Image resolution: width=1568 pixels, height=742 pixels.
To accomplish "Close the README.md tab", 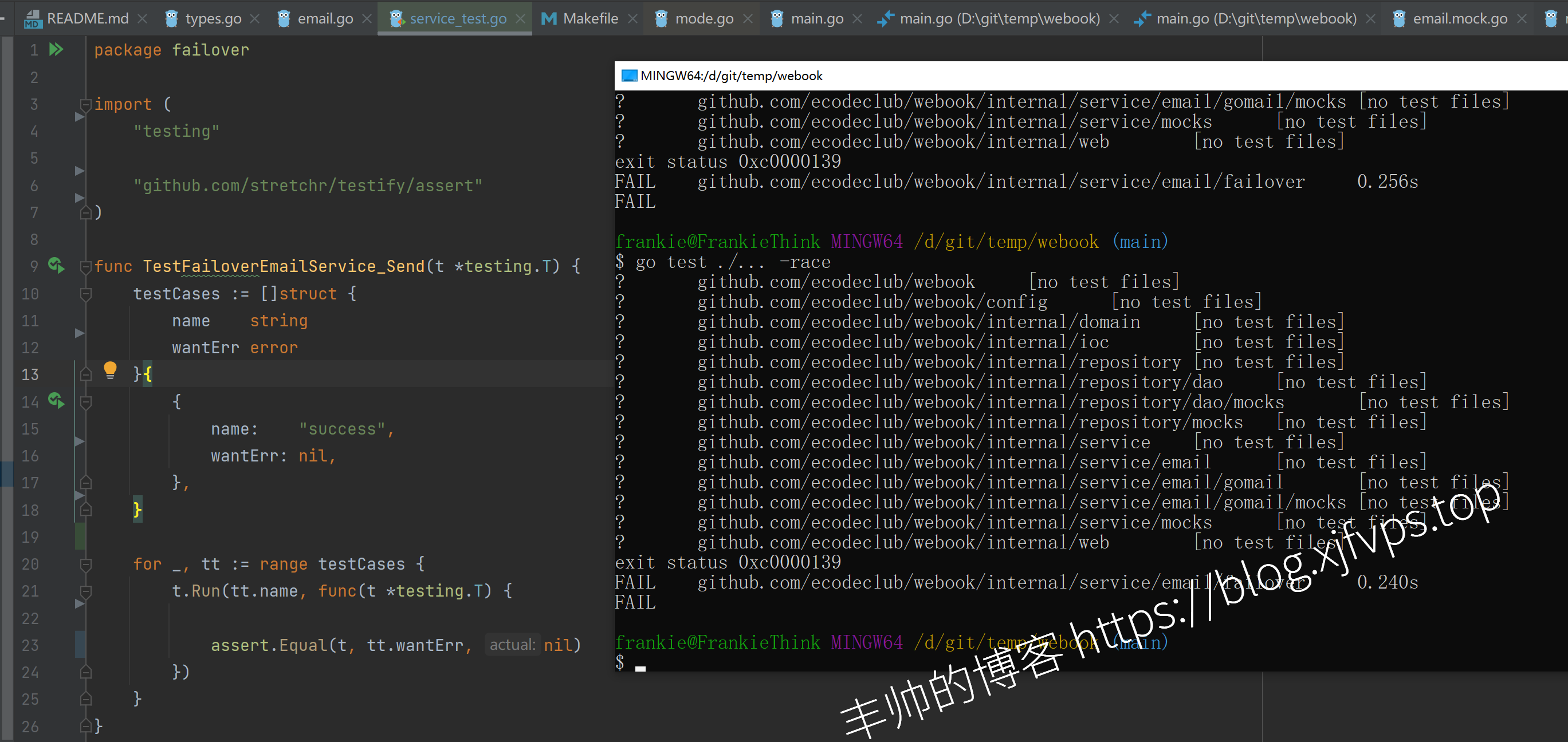I will coord(143,19).
